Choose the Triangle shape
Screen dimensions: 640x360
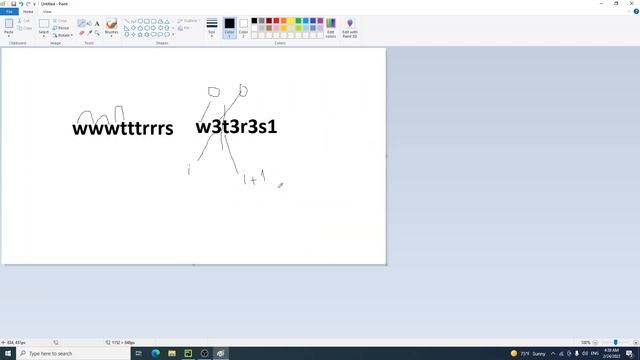click(167, 21)
